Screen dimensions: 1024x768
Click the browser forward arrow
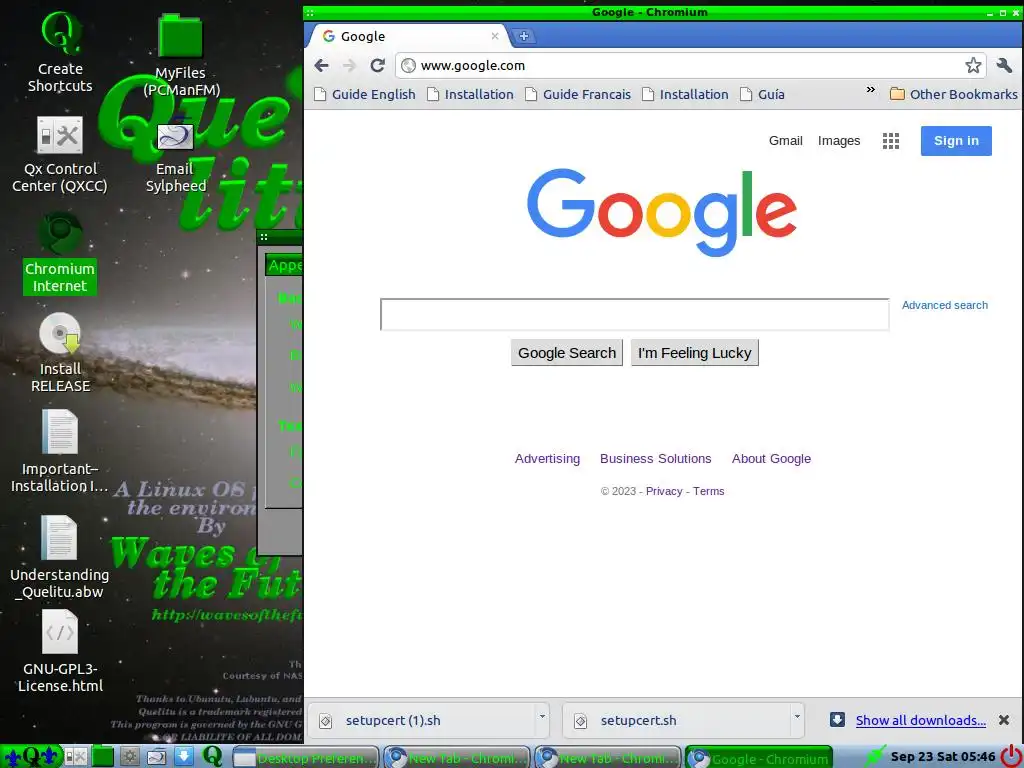coord(349,65)
